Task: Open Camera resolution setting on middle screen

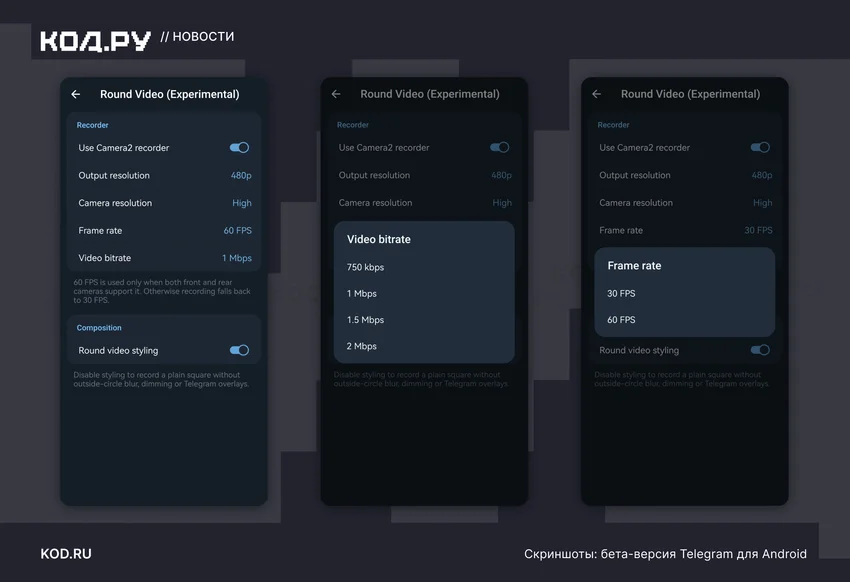Action: (424, 203)
